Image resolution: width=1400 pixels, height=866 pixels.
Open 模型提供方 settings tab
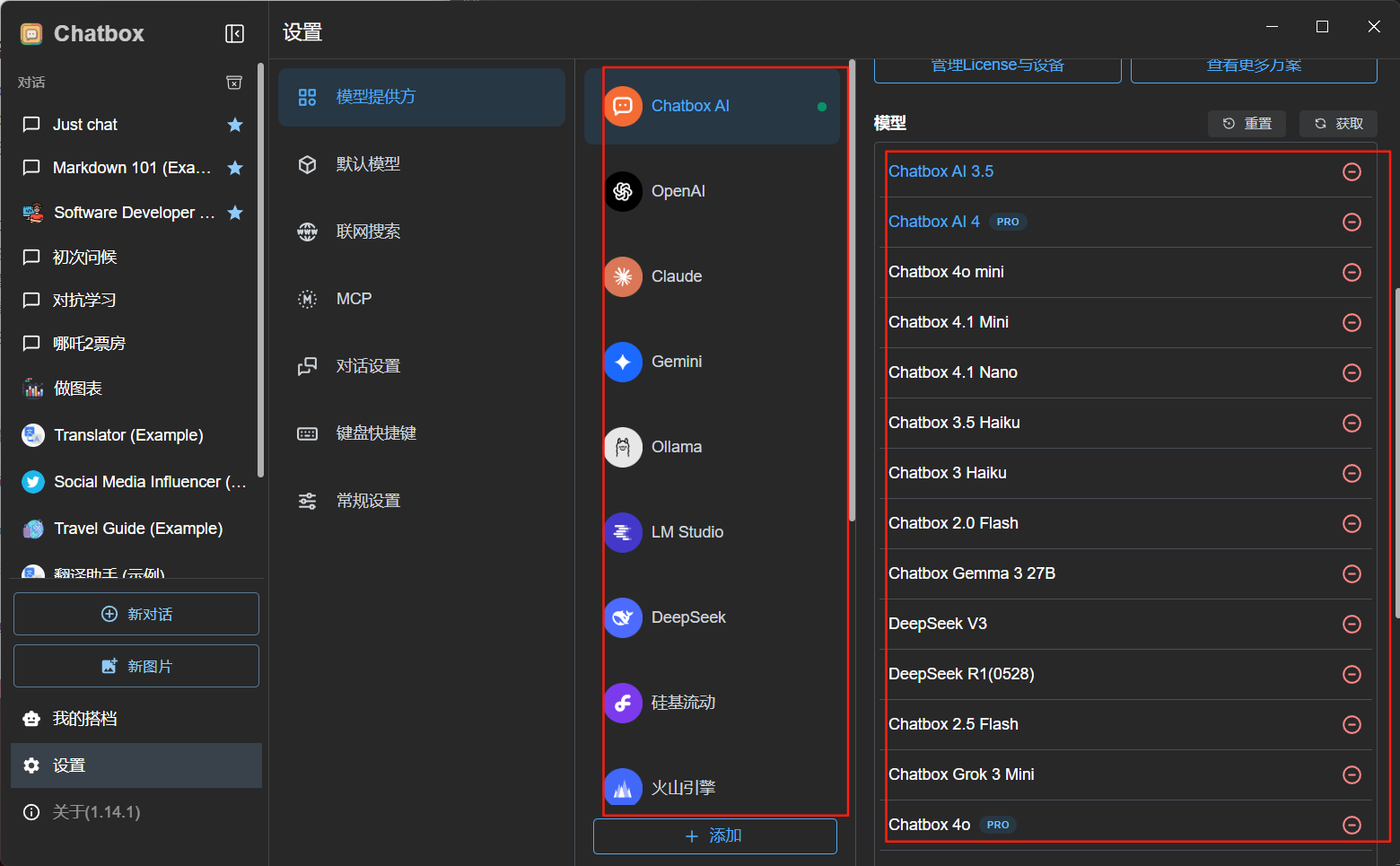pos(422,97)
